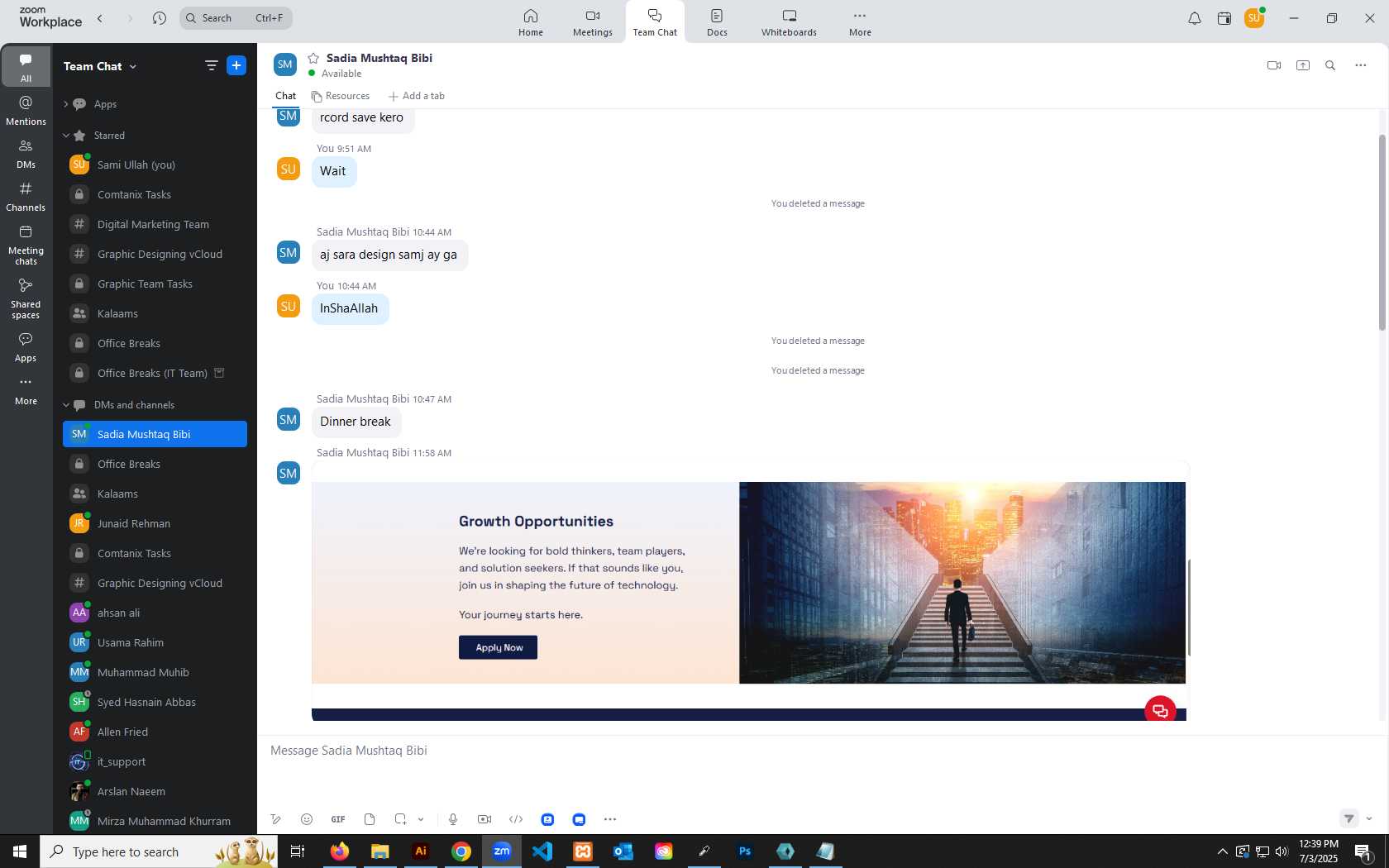The width and height of the screenshot is (1389, 868).
Task: Expand the Team Chat header dropdown
Action: click(x=133, y=66)
